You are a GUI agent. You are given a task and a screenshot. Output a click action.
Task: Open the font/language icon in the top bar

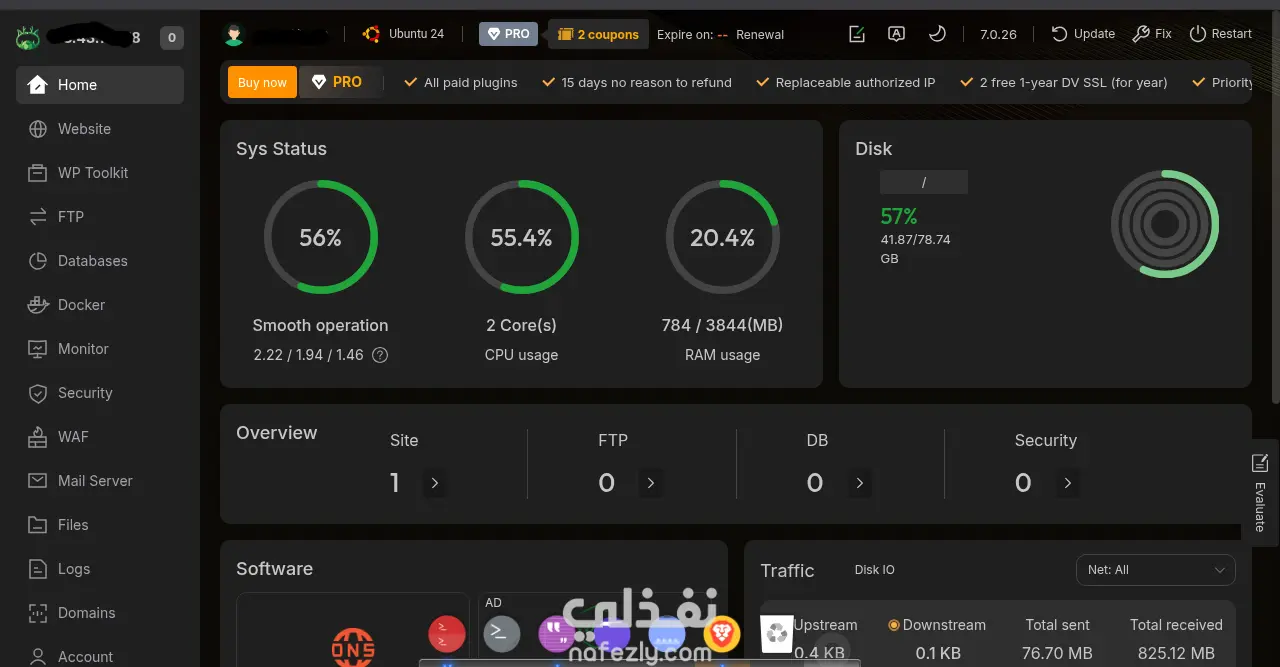897,33
